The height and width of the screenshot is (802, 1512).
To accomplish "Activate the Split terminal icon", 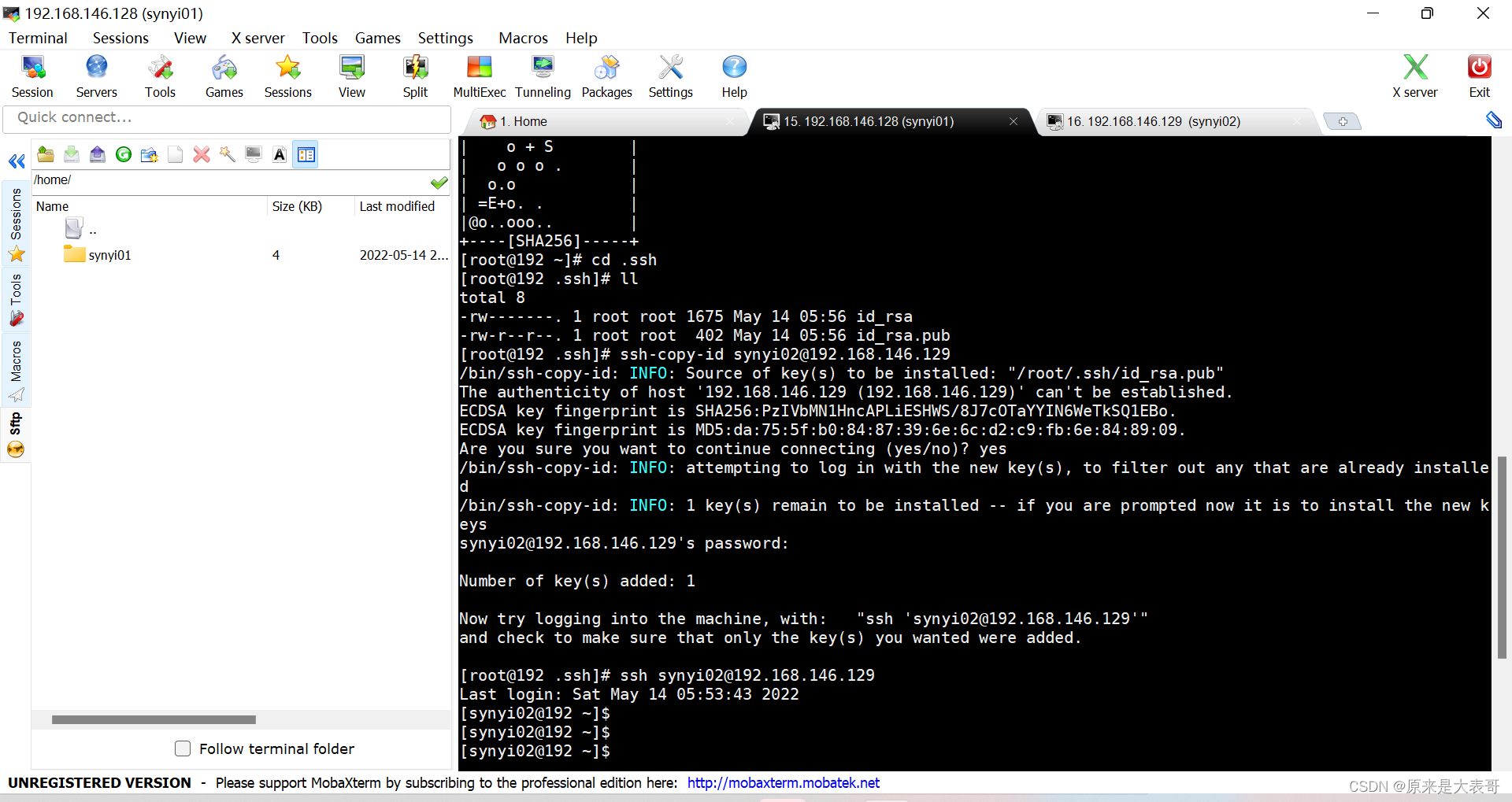I will pyautogui.click(x=415, y=76).
